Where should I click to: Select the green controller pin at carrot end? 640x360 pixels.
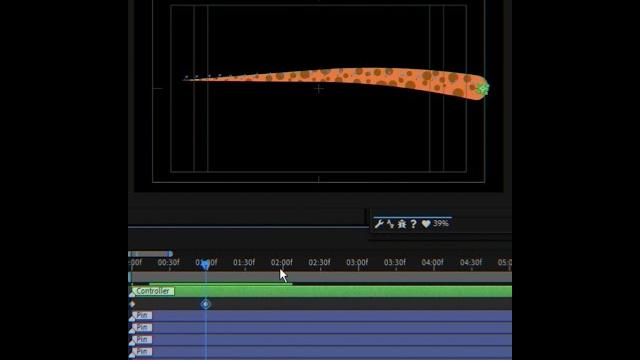pos(483,88)
